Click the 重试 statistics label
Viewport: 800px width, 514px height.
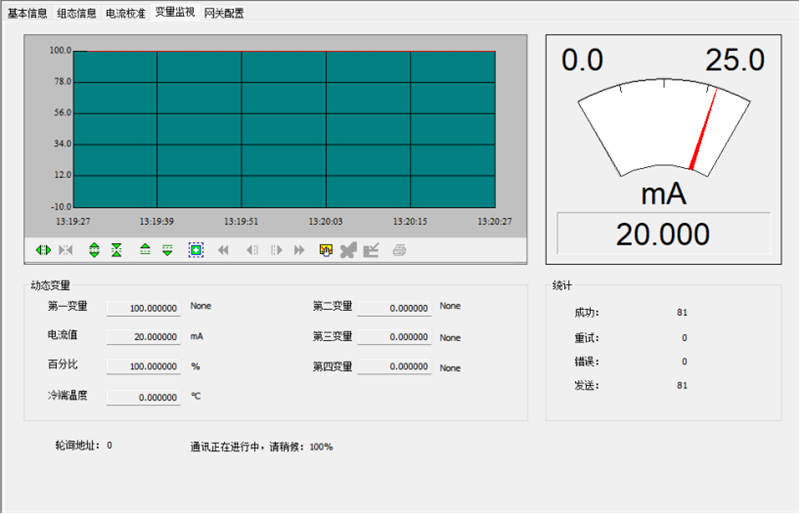point(587,338)
